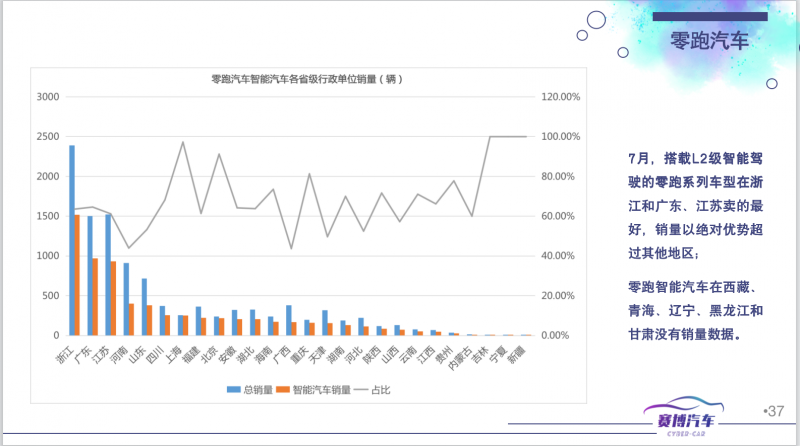Click right axis value 0.00%
Viewport: 800px width, 446px height.
point(555,335)
